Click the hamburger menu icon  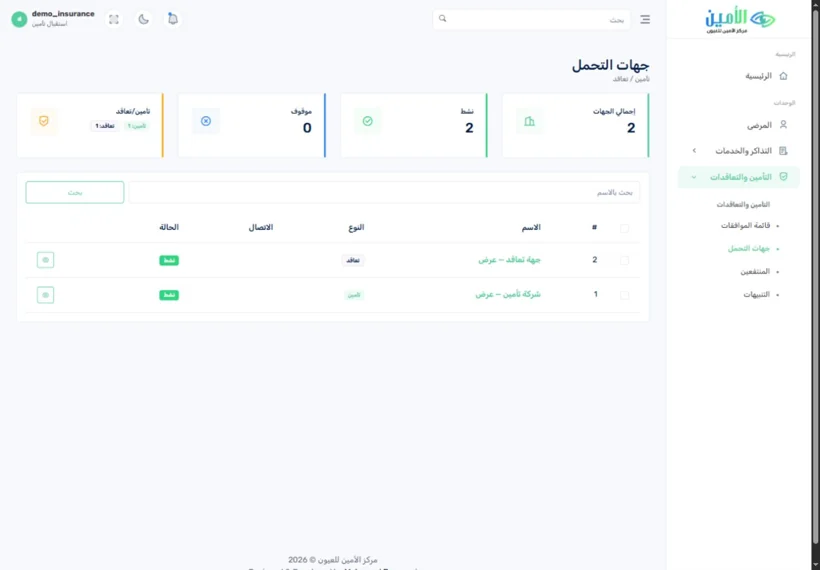pos(645,19)
